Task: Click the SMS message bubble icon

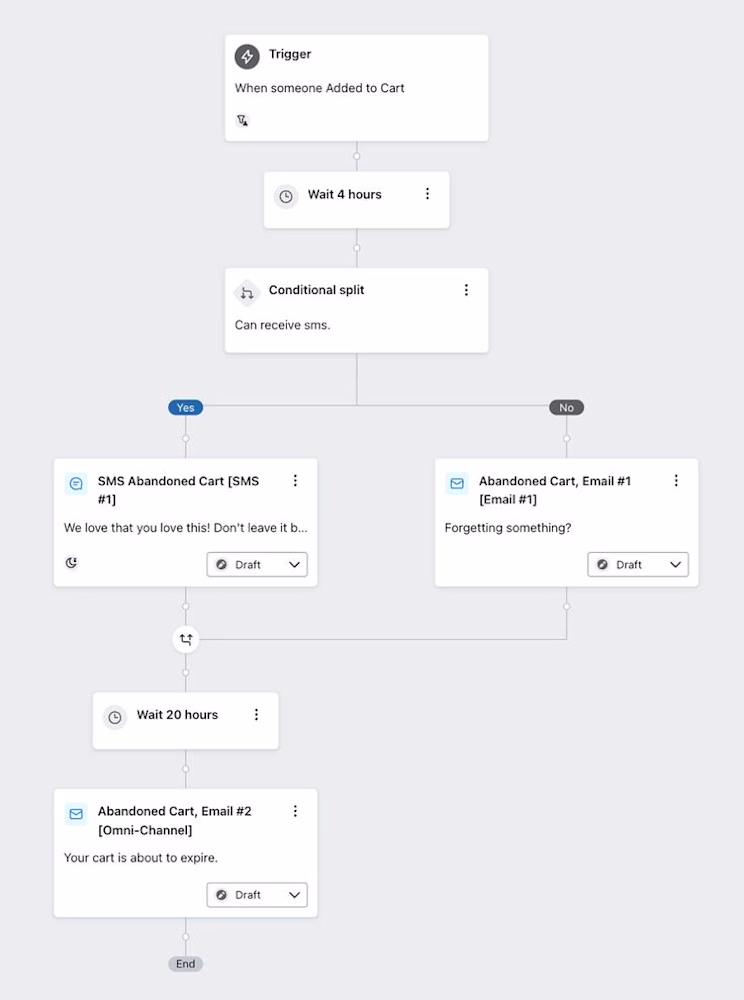Action: pos(76,483)
